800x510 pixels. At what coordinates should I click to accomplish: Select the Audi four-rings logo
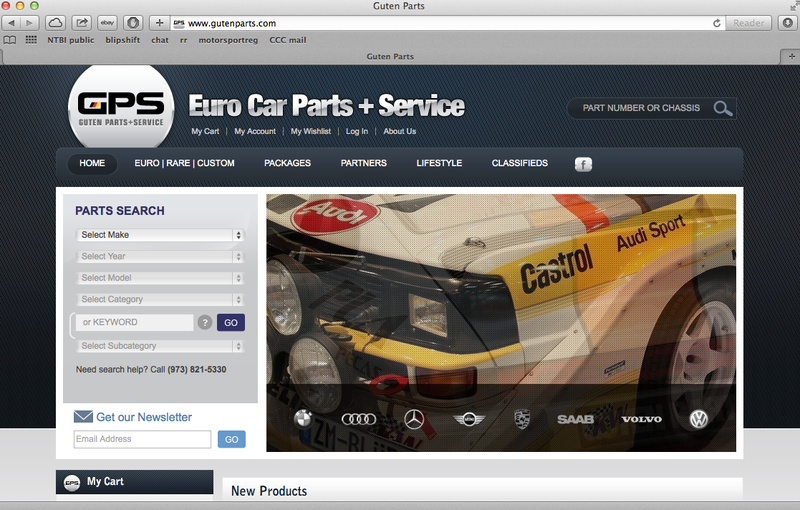click(x=359, y=419)
